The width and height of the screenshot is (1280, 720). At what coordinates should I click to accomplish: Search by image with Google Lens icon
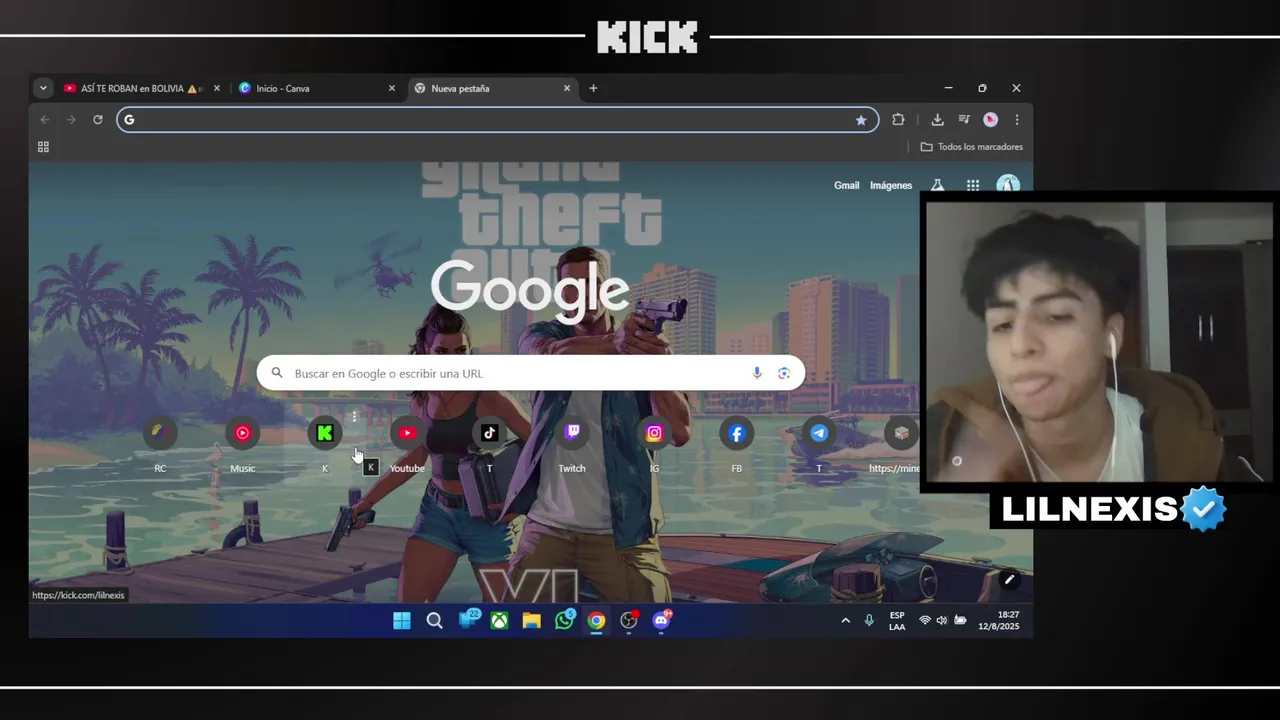click(784, 373)
